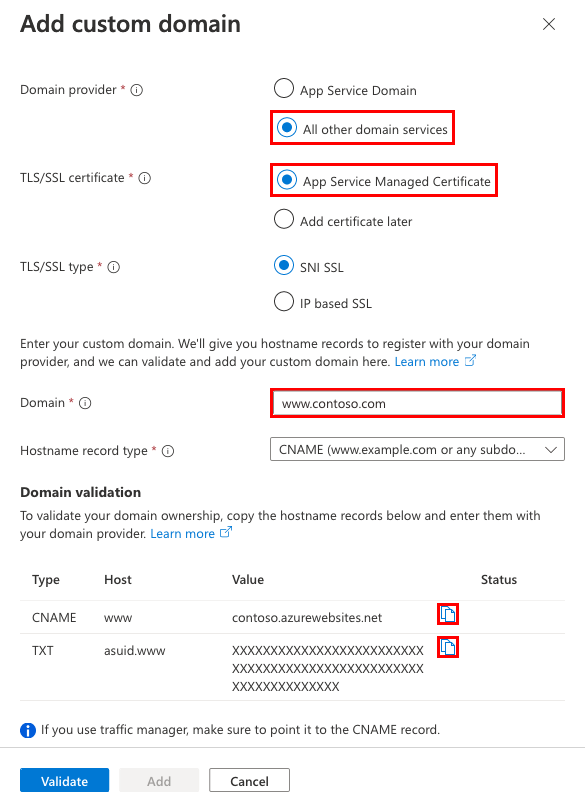Select the App Service Domain option
The width and height of the screenshot is (585, 812).
tap(284, 88)
